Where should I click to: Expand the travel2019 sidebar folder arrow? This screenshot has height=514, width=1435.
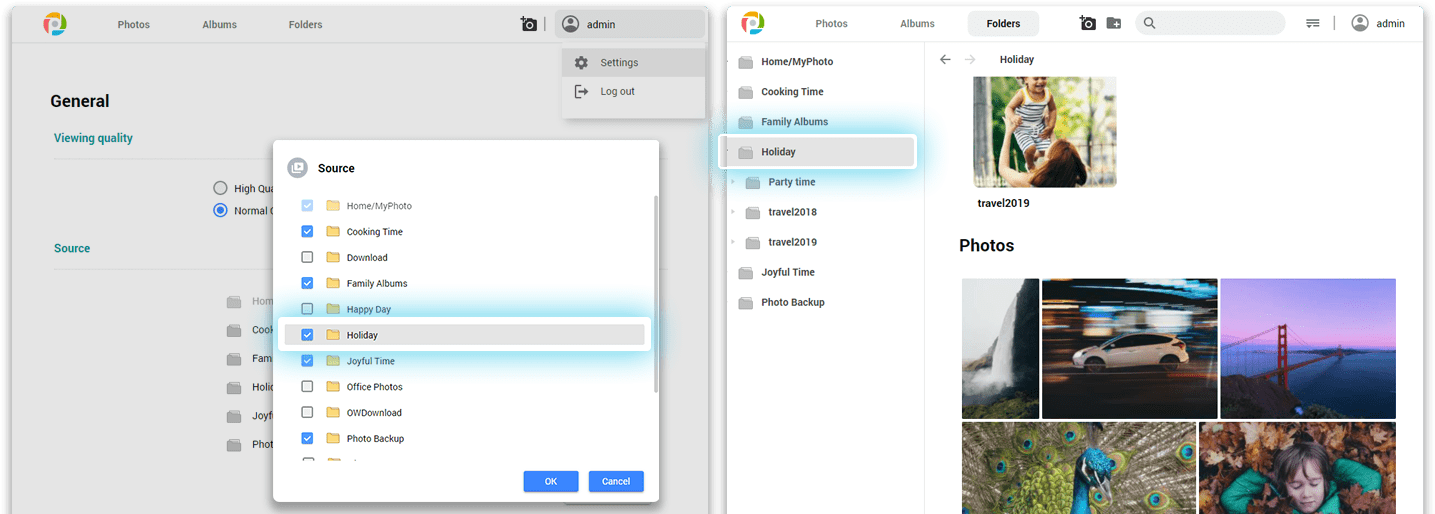pyautogui.click(x=733, y=242)
